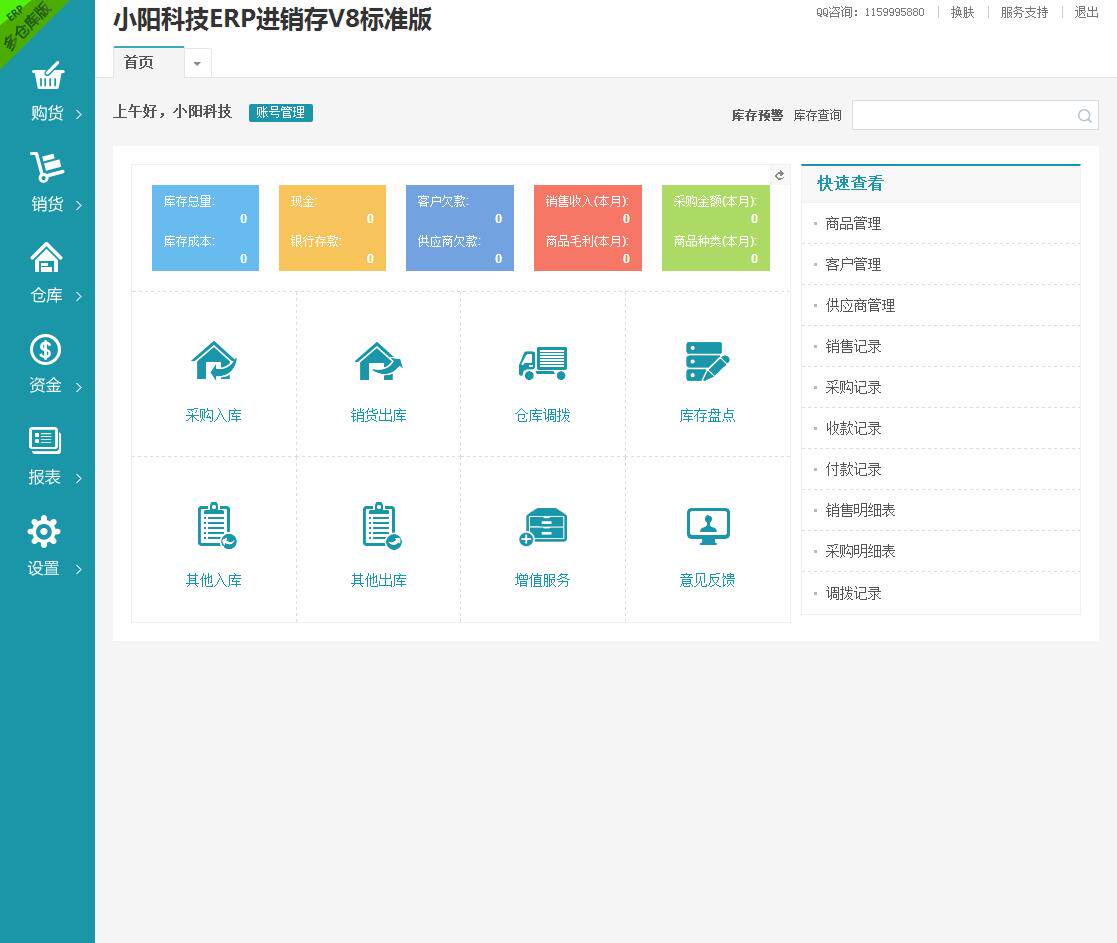Click the 换肤 skin link
The height and width of the screenshot is (943, 1117).
click(x=962, y=12)
